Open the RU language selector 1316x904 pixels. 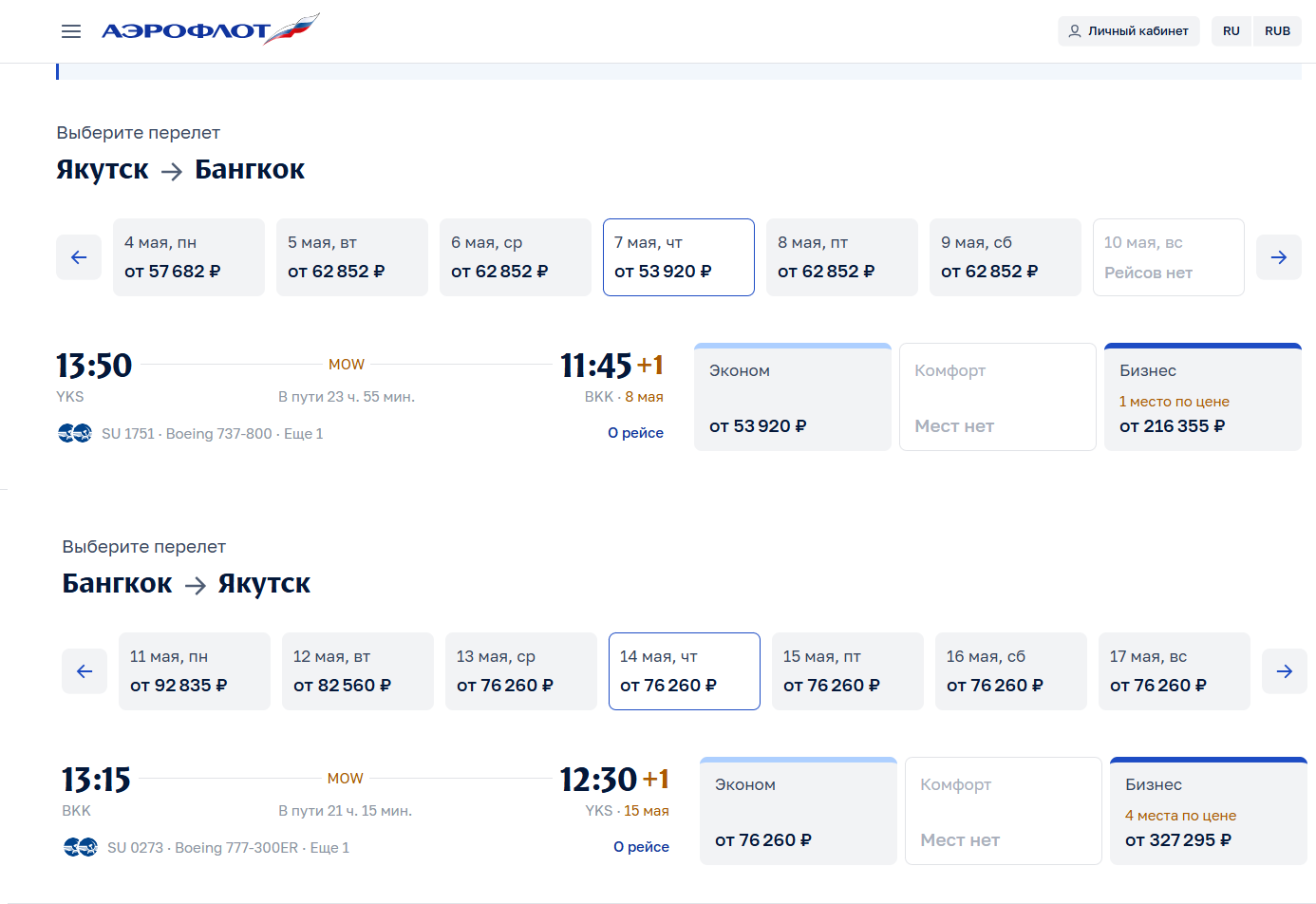point(1231,31)
